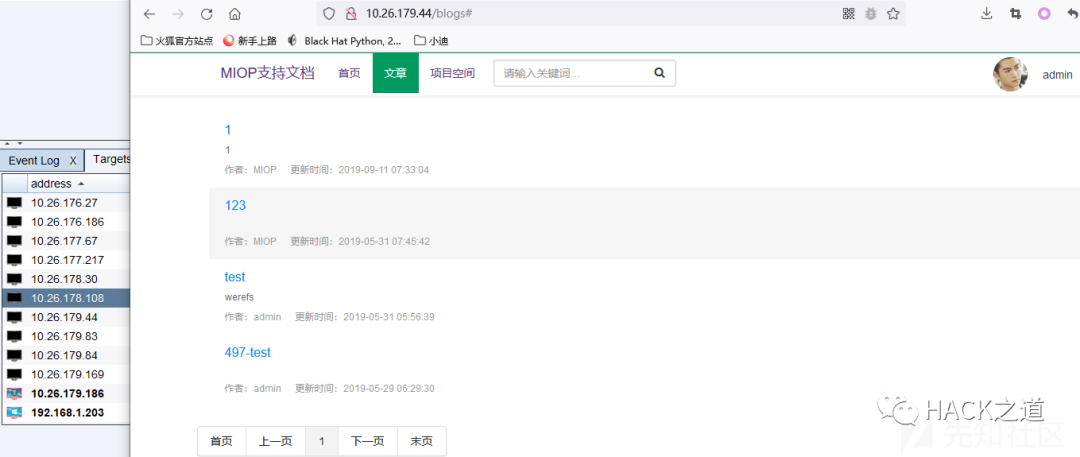The image size is (1080, 457).
Task: Open the browser downloads icon
Action: (987, 14)
